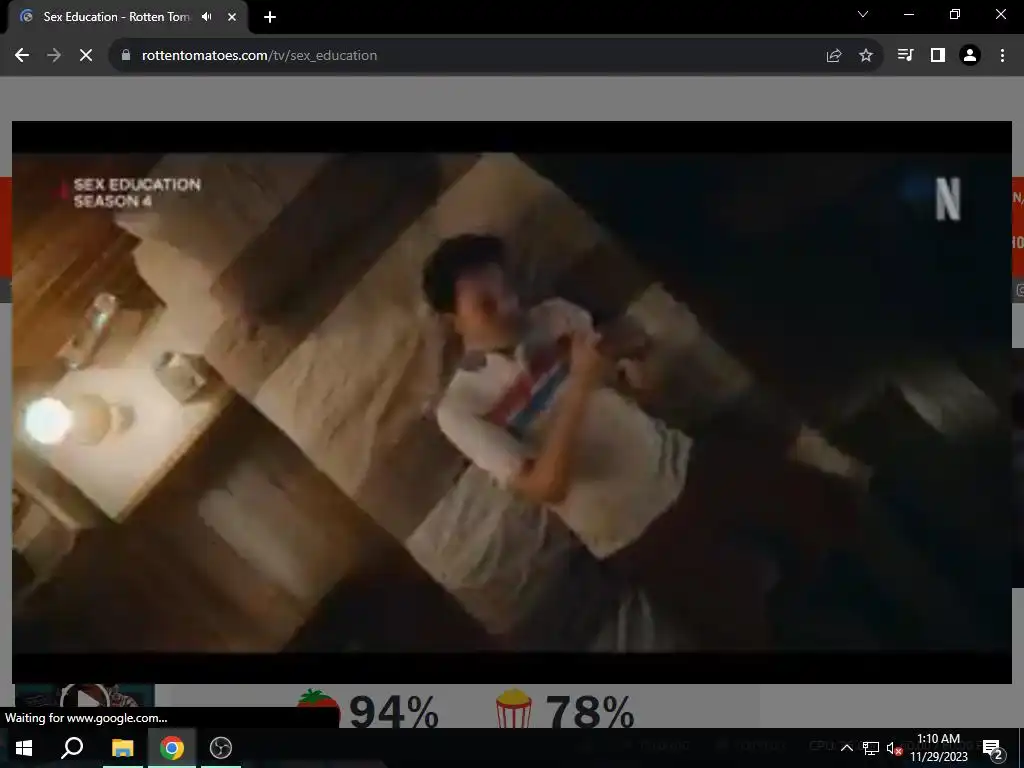
Task: Switch to Chrome in the taskbar
Action: point(172,748)
